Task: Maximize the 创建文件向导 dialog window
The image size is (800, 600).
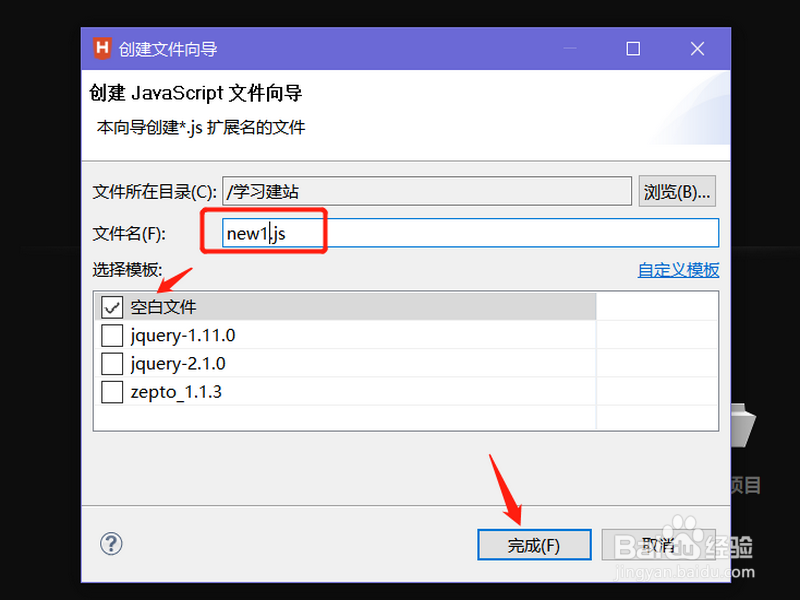Action: point(633,48)
